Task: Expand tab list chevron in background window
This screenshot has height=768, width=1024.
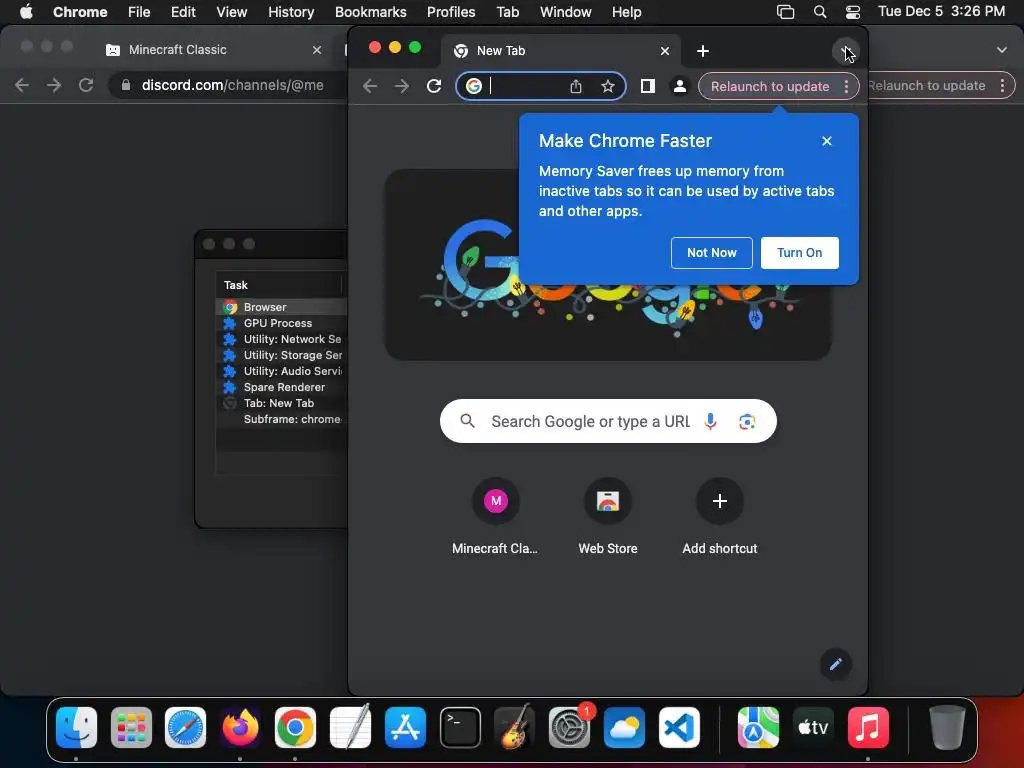Action: point(1002,50)
